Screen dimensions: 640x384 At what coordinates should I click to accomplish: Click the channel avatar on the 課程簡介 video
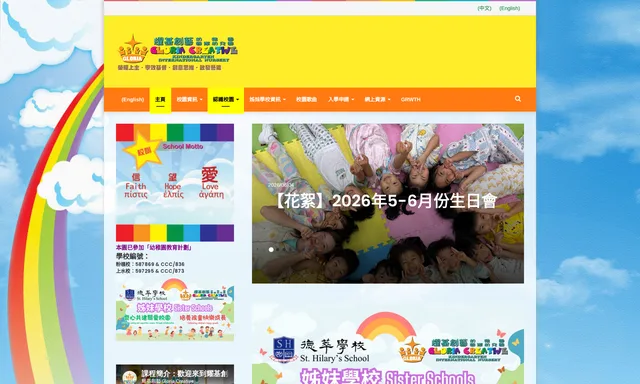[129, 377]
